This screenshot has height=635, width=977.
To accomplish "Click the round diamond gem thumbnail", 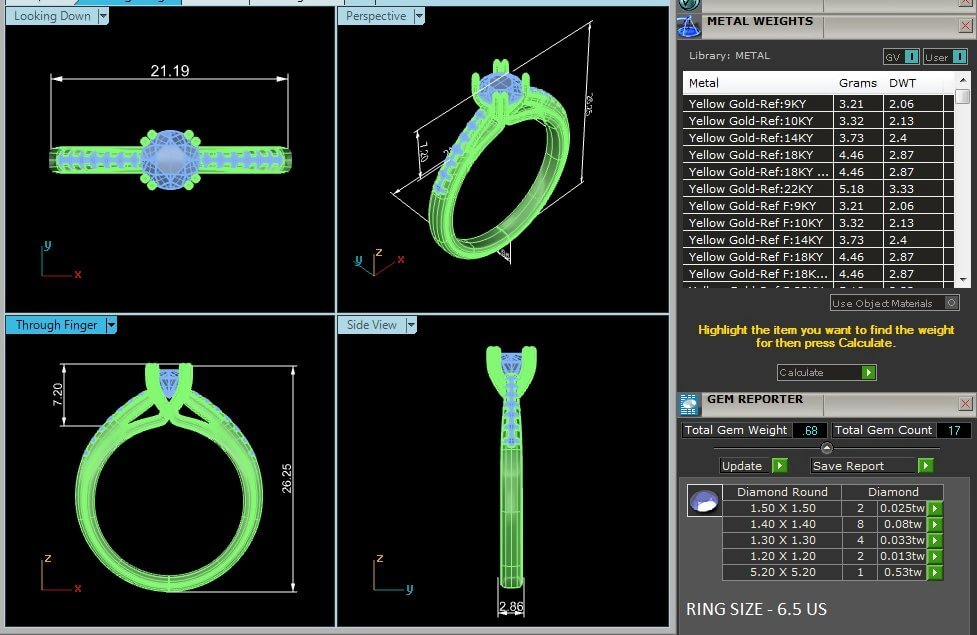I will click(704, 501).
